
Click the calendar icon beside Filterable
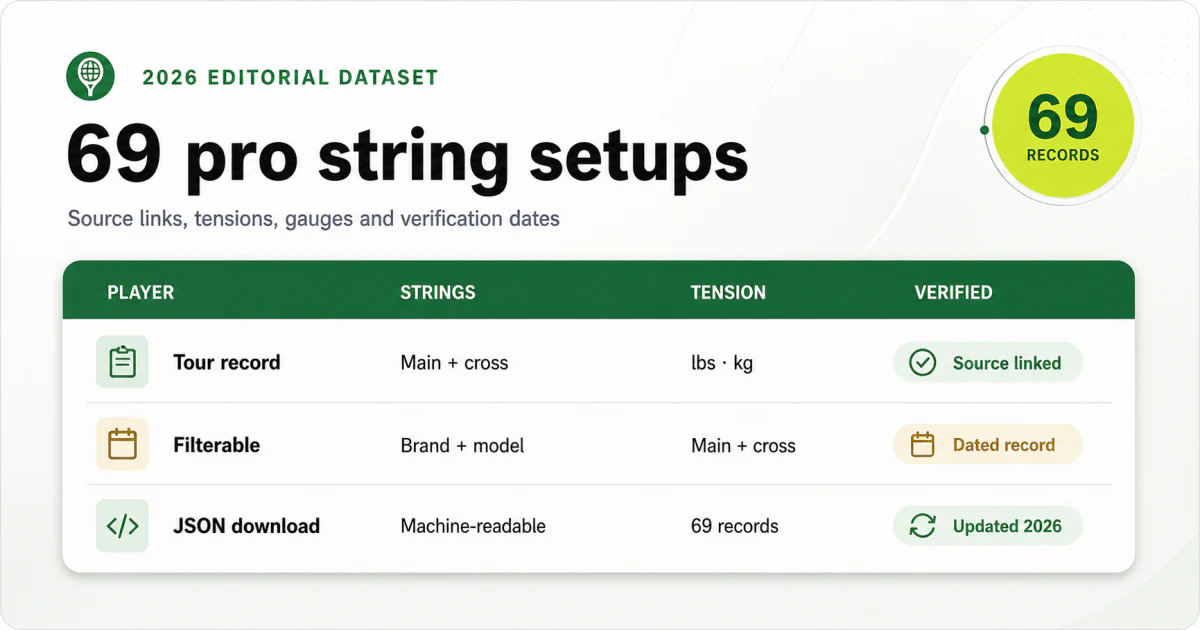(x=122, y=444)
